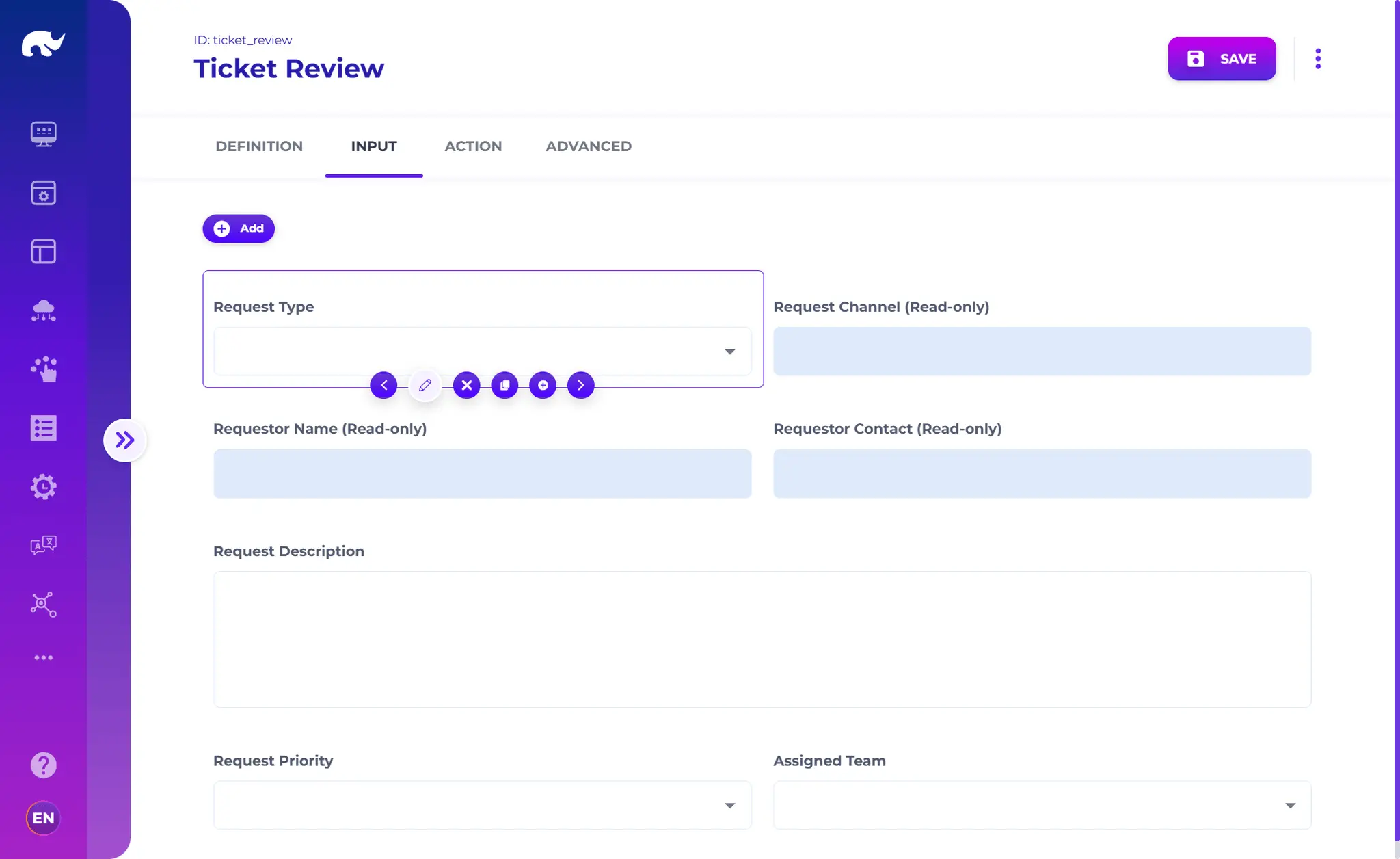Click 'Requestor Contact (Read-only)' label

coord(887,429)
